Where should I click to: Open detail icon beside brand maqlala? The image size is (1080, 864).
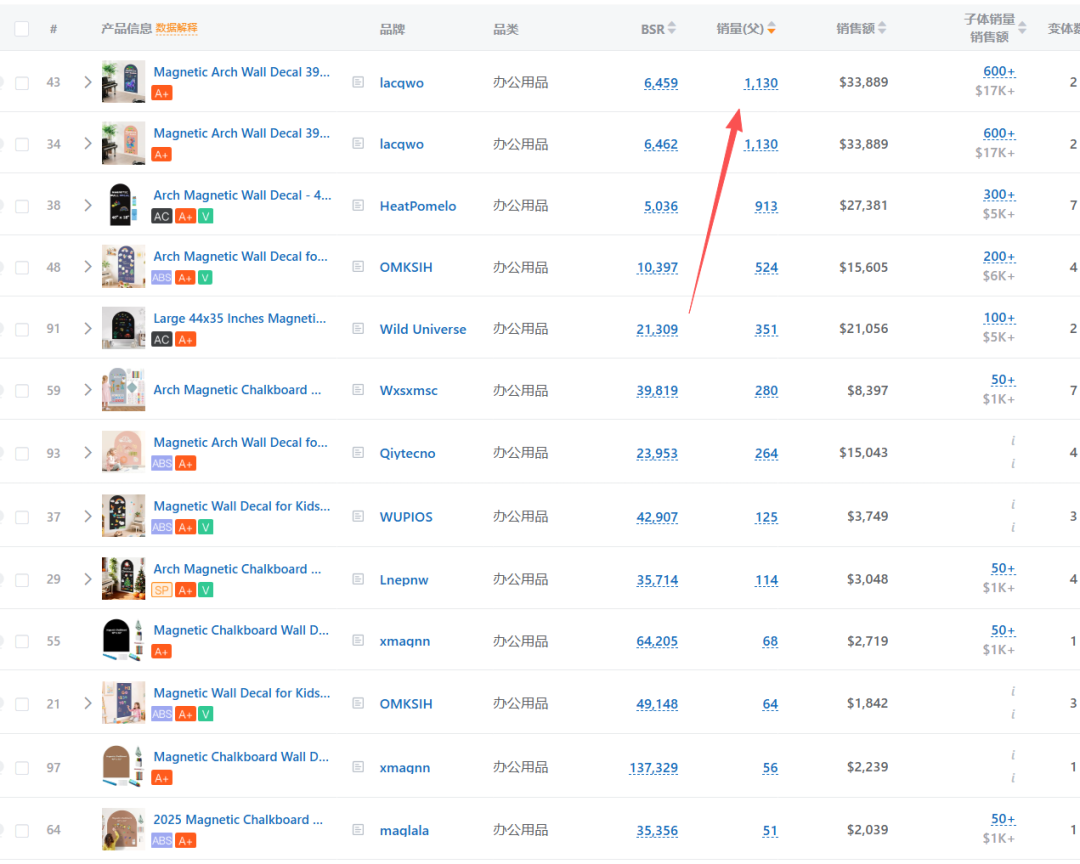coord(358,830)
